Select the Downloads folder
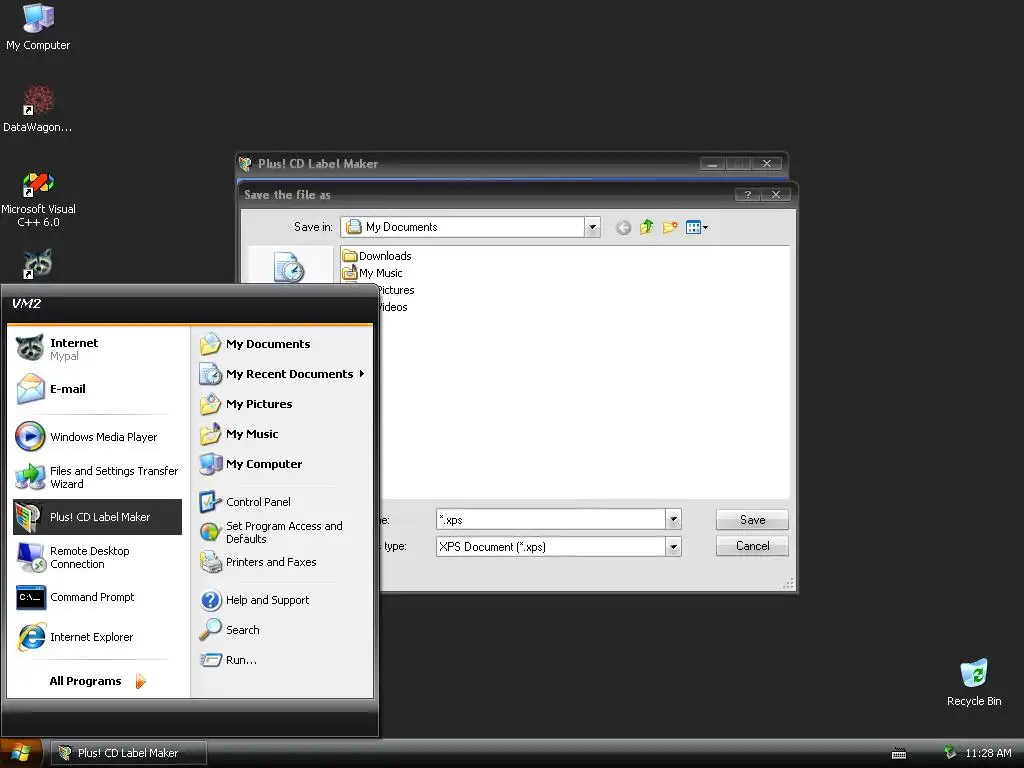The image size is (1024, 768). pyautogui.click(x=377, y=256)
